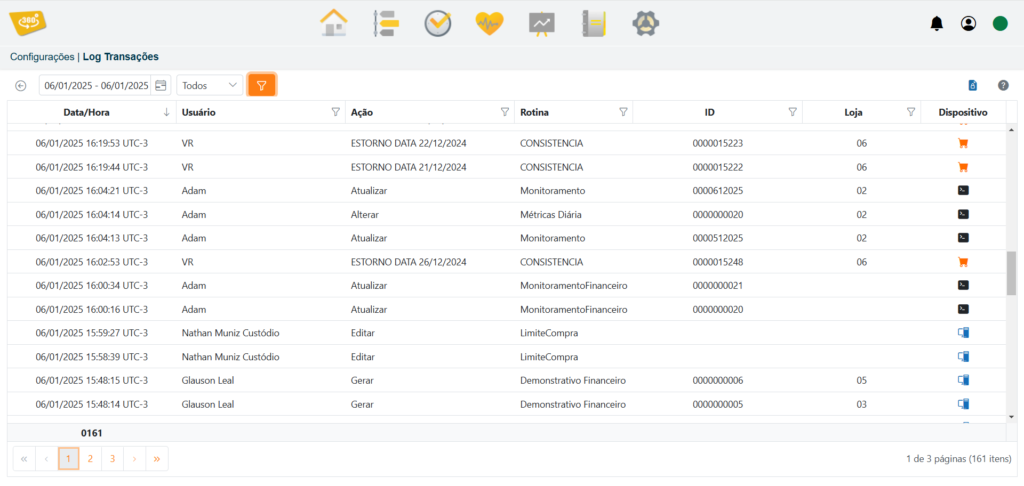1024x486 pixels.
Task: Open the clock checkmark tasks icon
Action: coord(437,24)
